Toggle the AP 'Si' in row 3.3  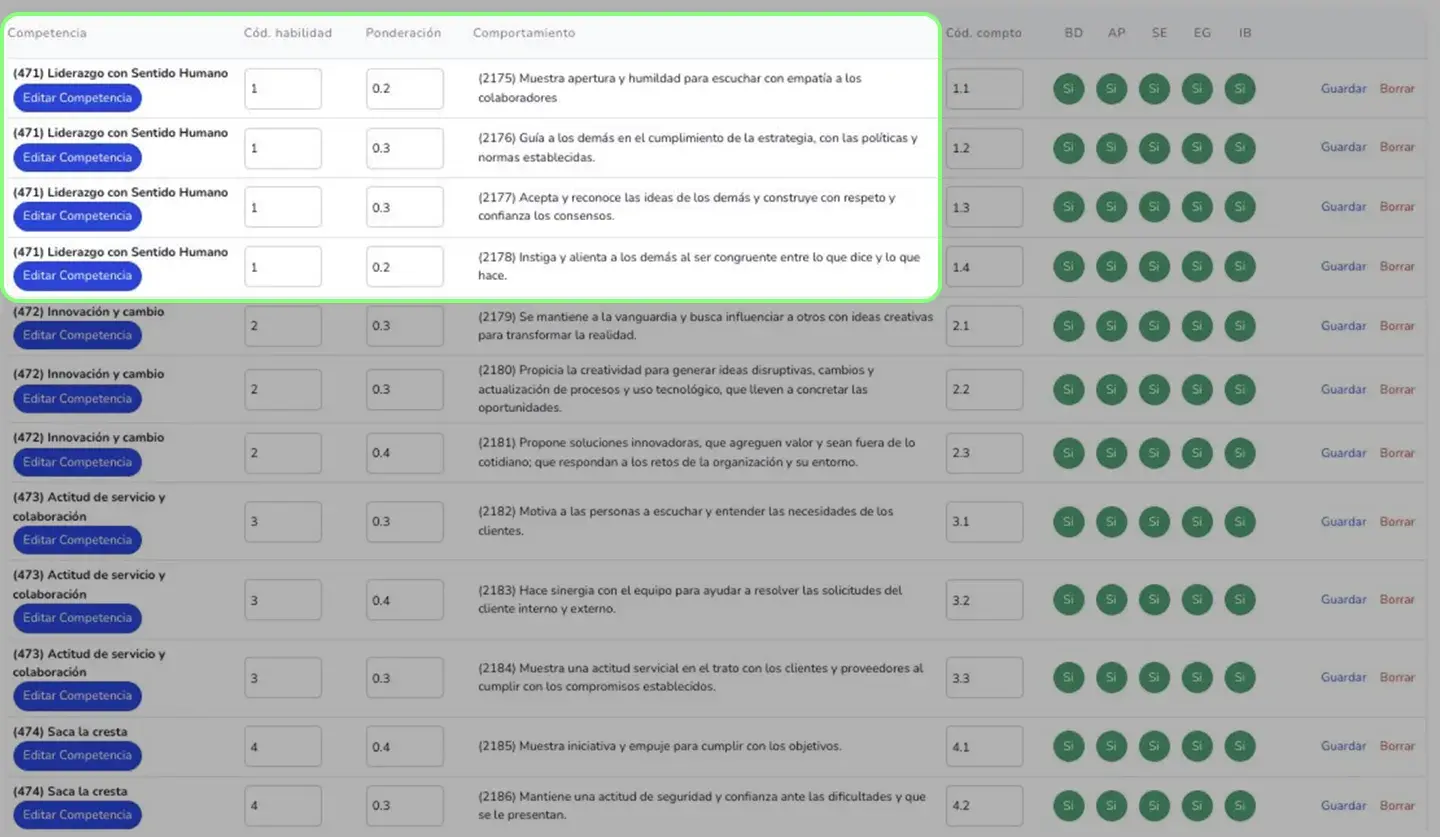point(1112,678)
